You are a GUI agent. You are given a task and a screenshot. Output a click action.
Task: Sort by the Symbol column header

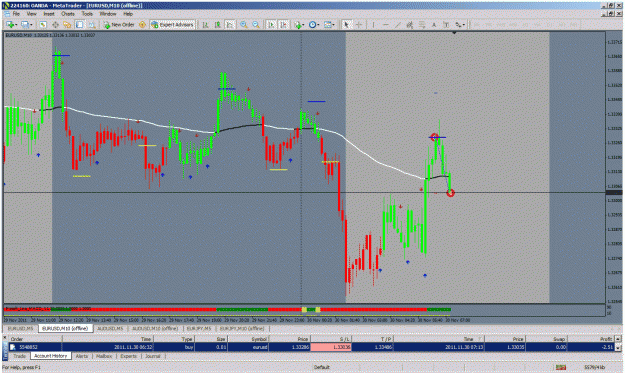click(249, 339)
